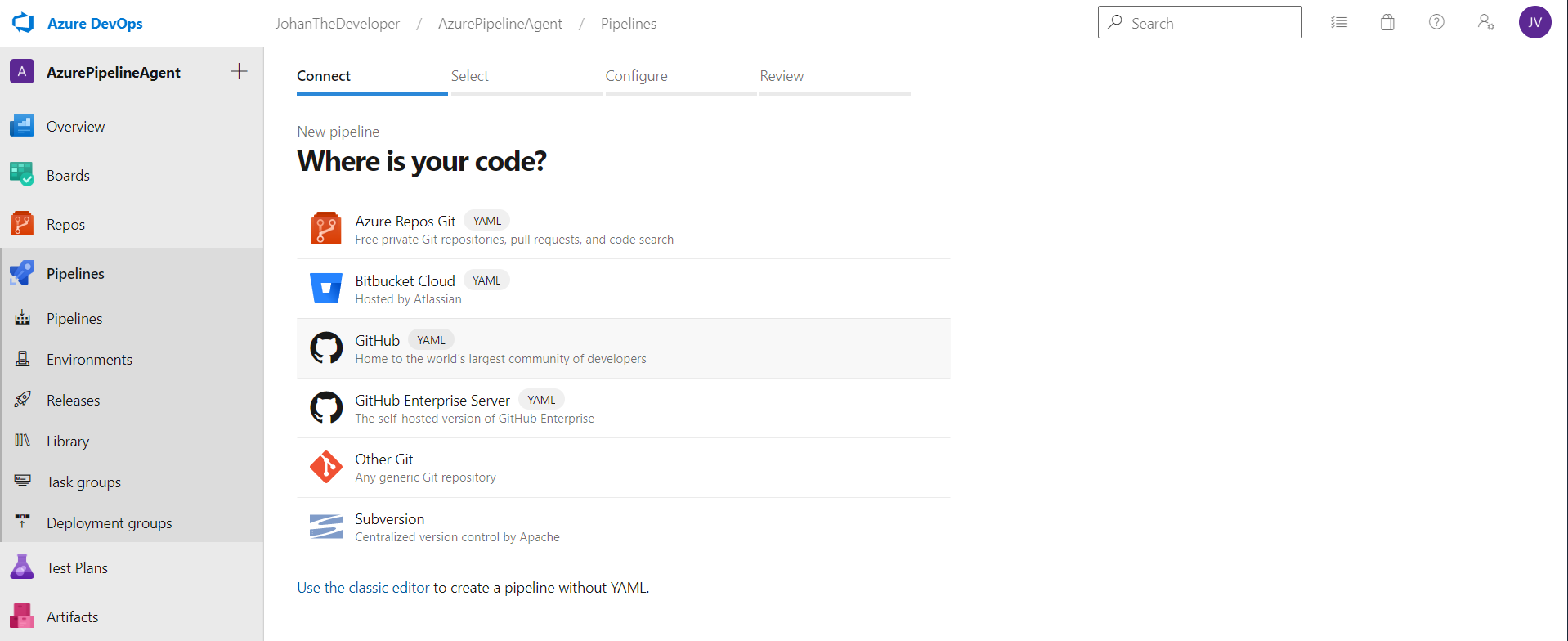This screenshot has height=641, width=1568.
Task: Open the AzurePipelineAgent project name
Action: [114, 73]
